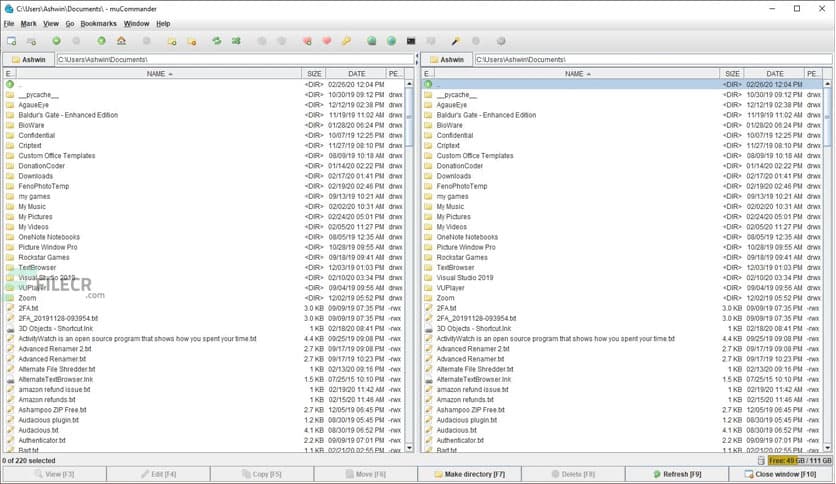The image size is (836, 484).
Task: Click the wrench tool icon in toolbar
Action: pyautogui.click(x=455, y=41)
